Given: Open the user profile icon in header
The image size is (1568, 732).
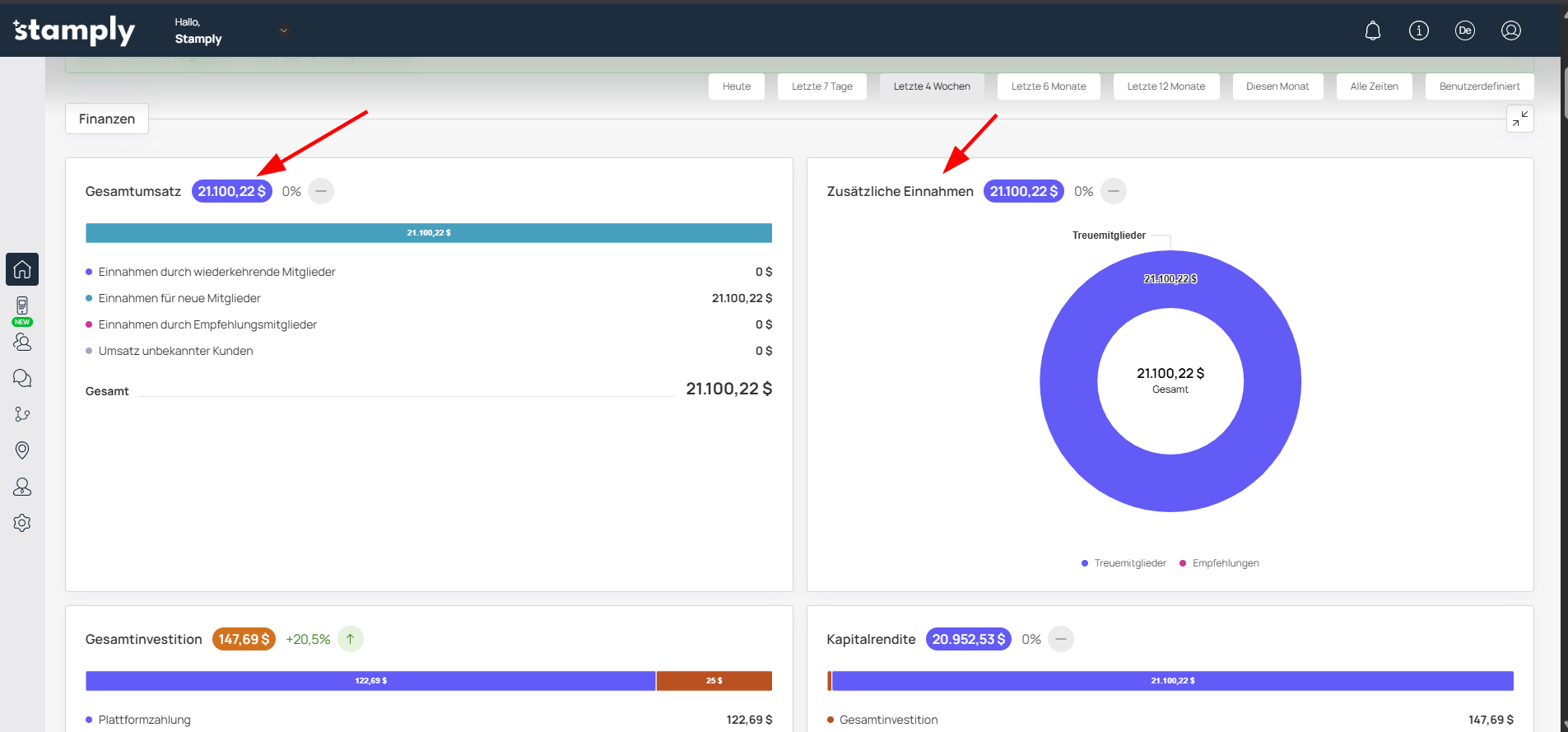Looking at the screenshot, I should (x=1510, y=31).
